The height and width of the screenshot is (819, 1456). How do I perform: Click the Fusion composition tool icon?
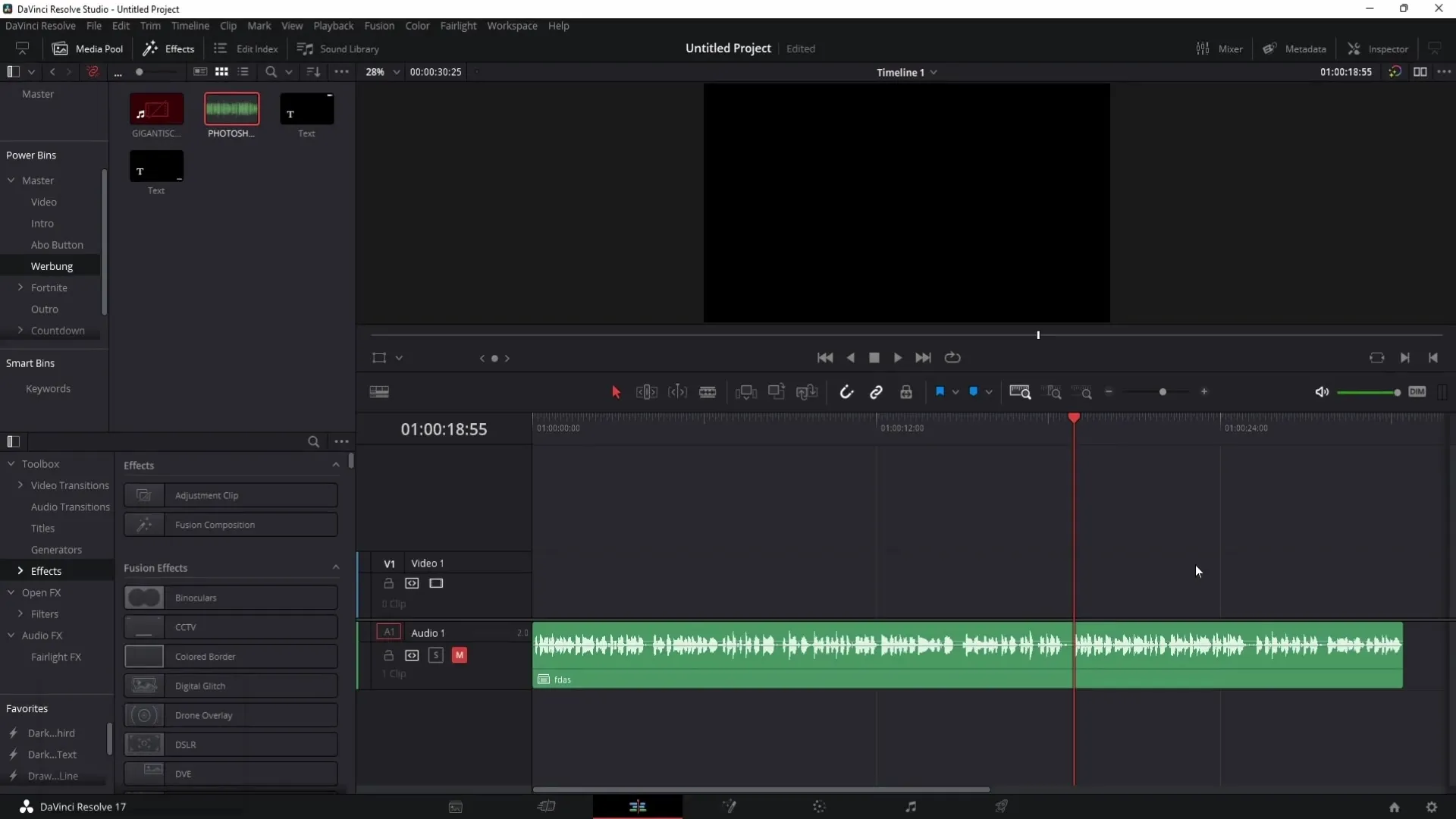pos(145,524)
